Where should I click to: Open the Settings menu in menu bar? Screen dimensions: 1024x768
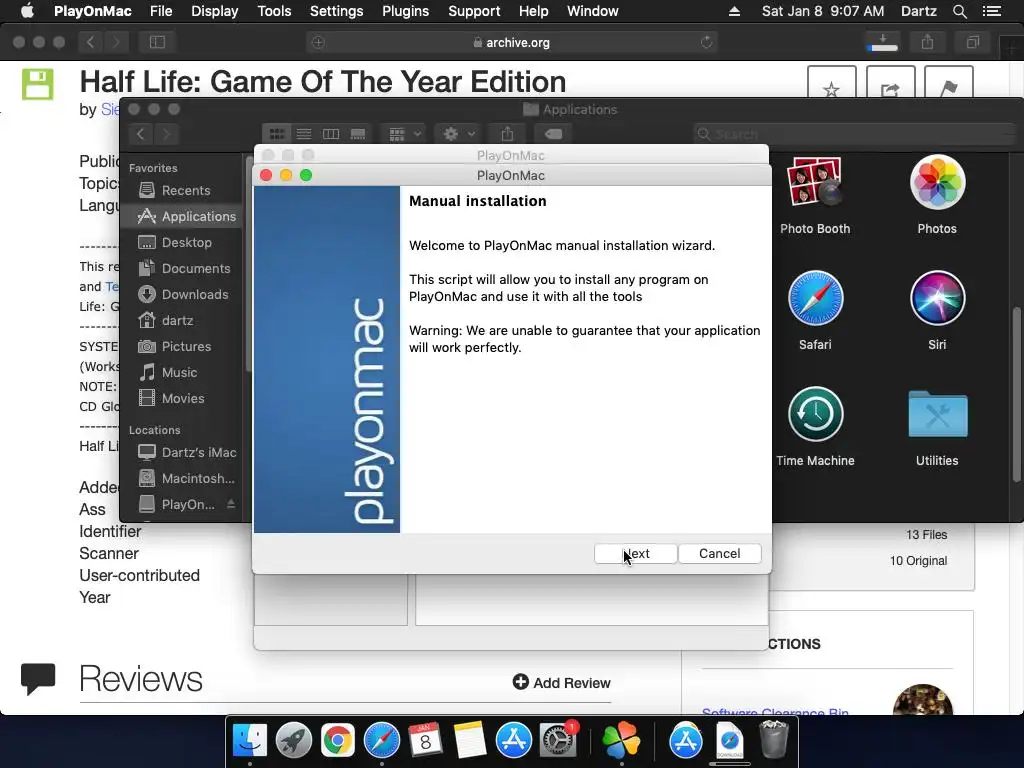pos(336,11)
